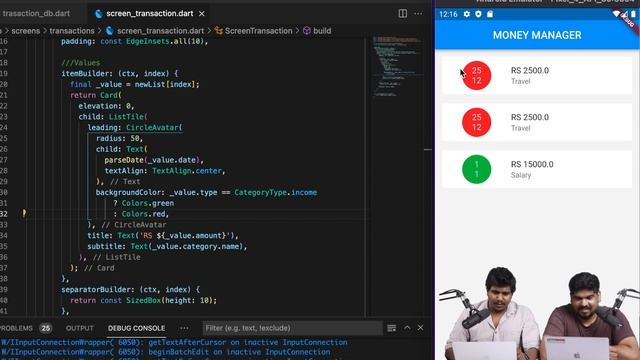Close the bottom panel
Image resolution: width=640 pixels, height=360 pixels.
click(x=420, y=328)
